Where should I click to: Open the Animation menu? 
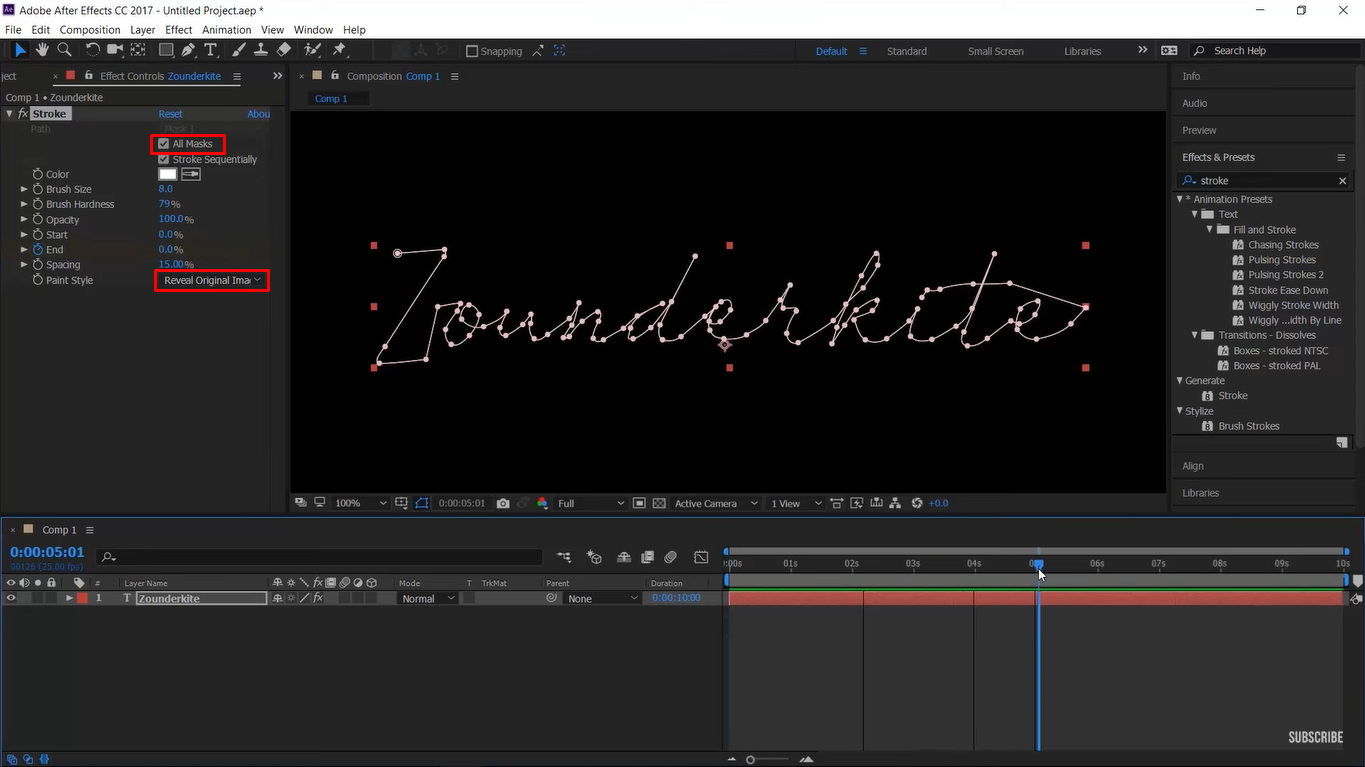227,29
